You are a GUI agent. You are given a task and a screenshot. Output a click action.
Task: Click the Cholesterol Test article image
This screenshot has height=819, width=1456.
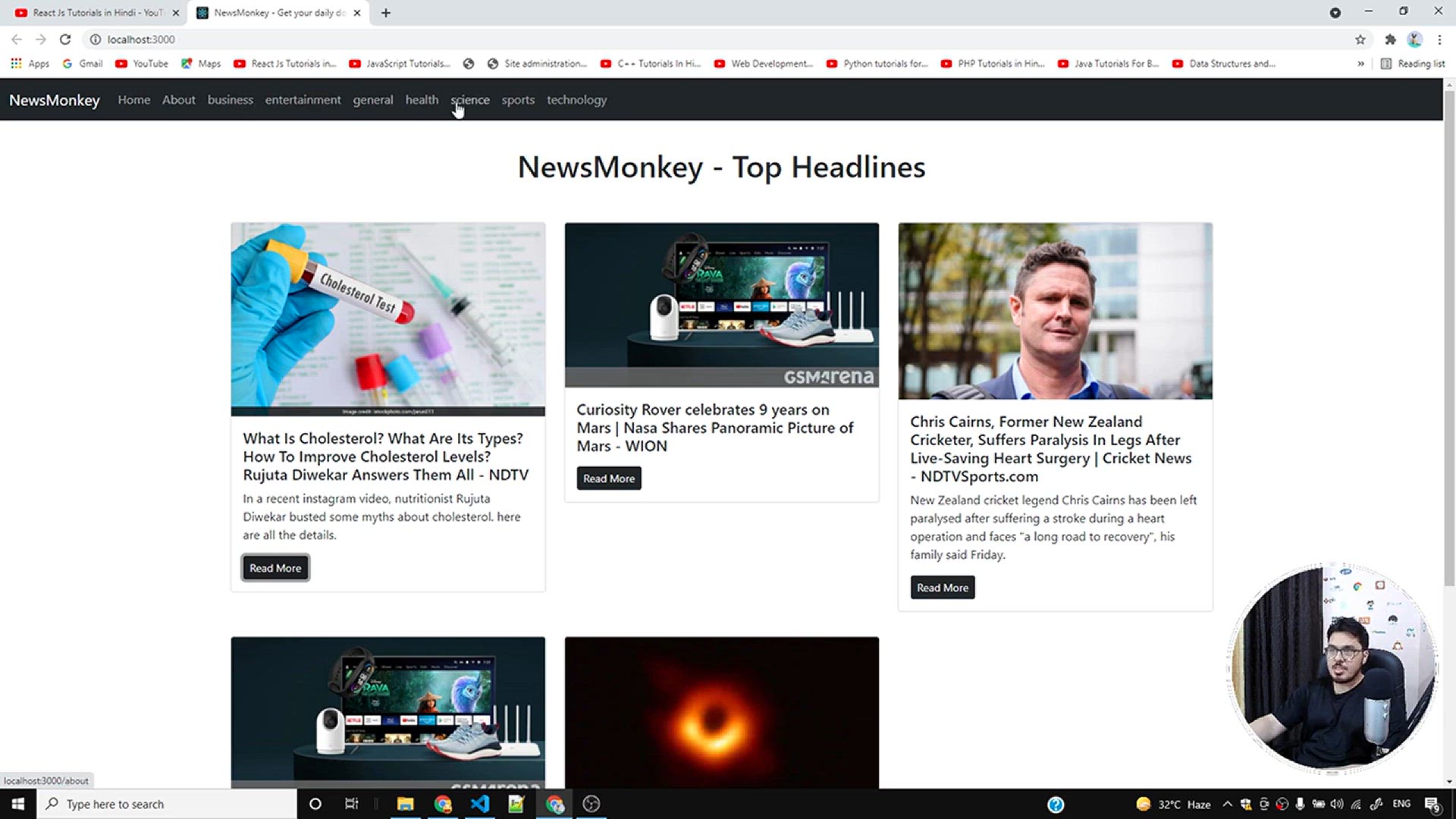(388, 319)
